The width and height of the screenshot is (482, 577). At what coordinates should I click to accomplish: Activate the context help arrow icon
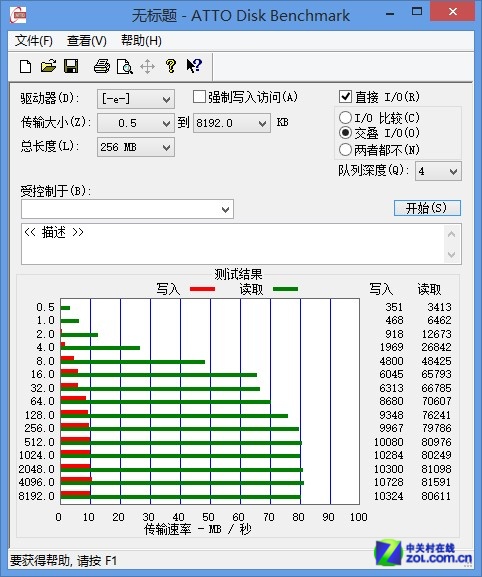tap(194, 66)
